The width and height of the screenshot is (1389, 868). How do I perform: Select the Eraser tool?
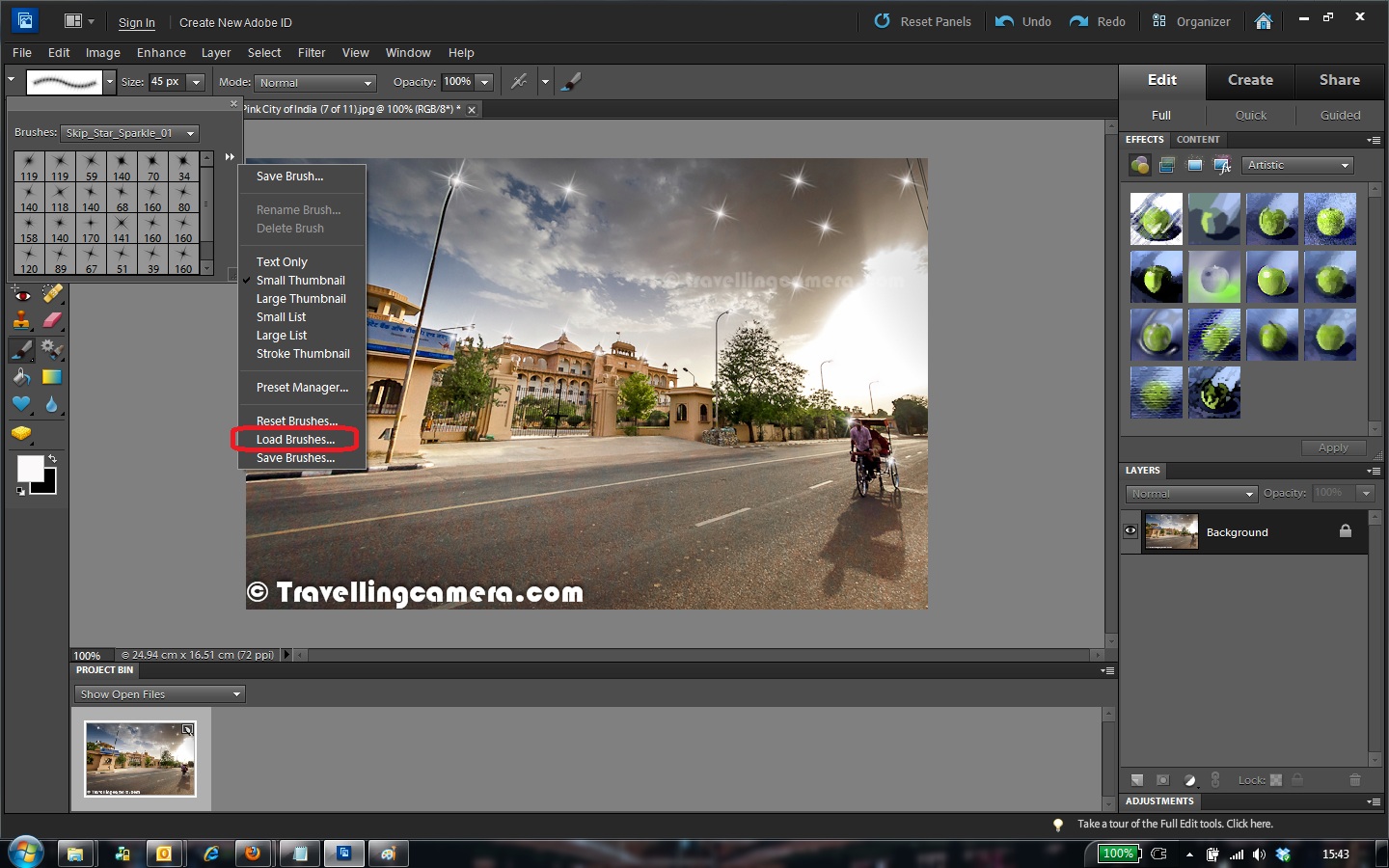coord(52,319)
